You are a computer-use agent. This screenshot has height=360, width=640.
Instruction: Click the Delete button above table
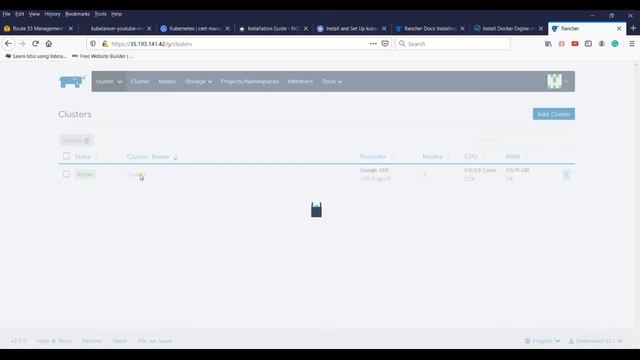coord(76,140)
